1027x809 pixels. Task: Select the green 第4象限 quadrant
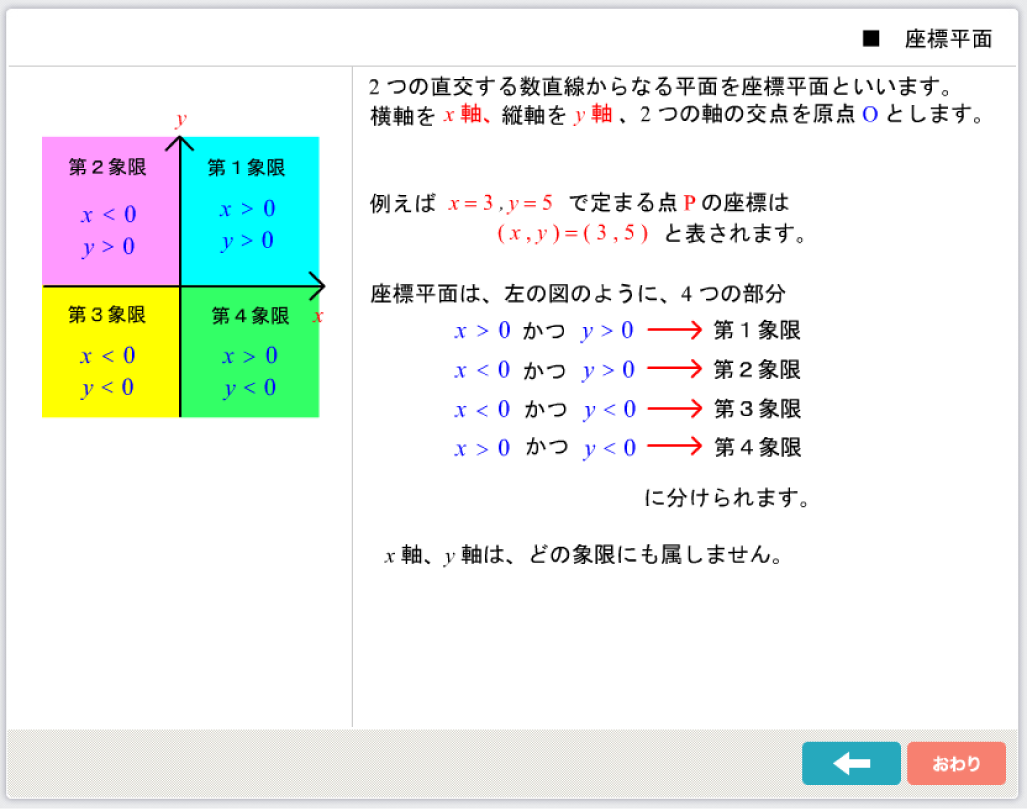pyautogui.click(x=250, y=352)
